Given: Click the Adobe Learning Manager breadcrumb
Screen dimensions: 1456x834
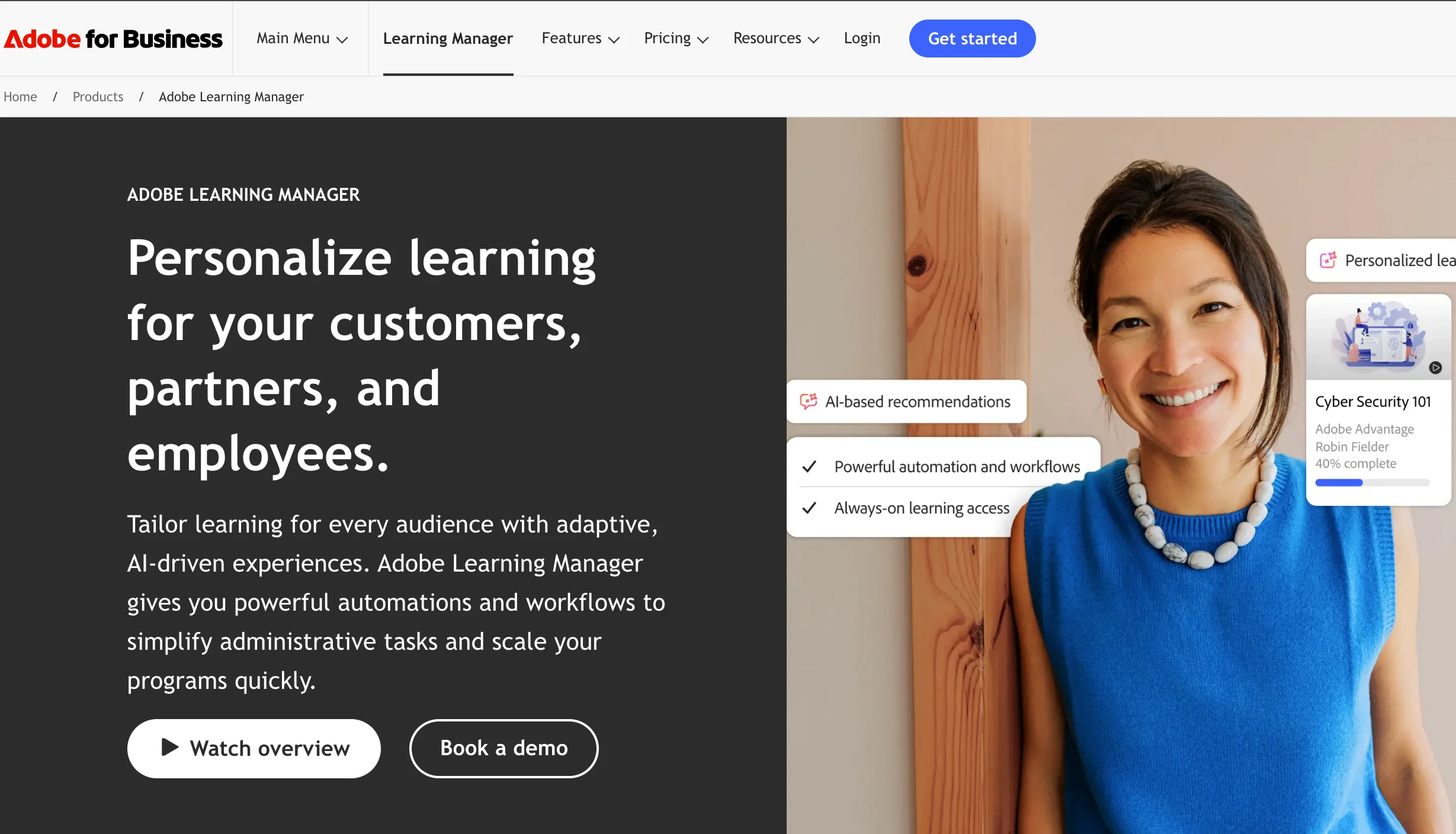Looking at the screenshot, I should click(231, 97).
